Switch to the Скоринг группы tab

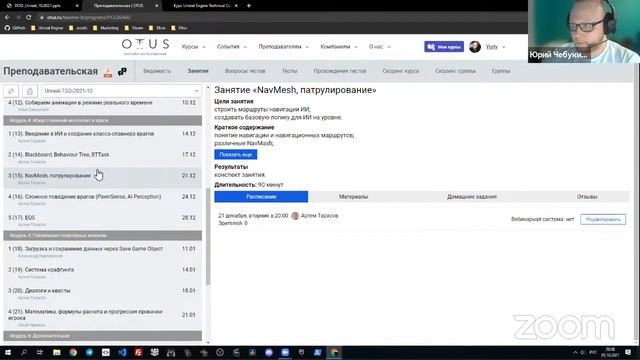tap(455, 71)
